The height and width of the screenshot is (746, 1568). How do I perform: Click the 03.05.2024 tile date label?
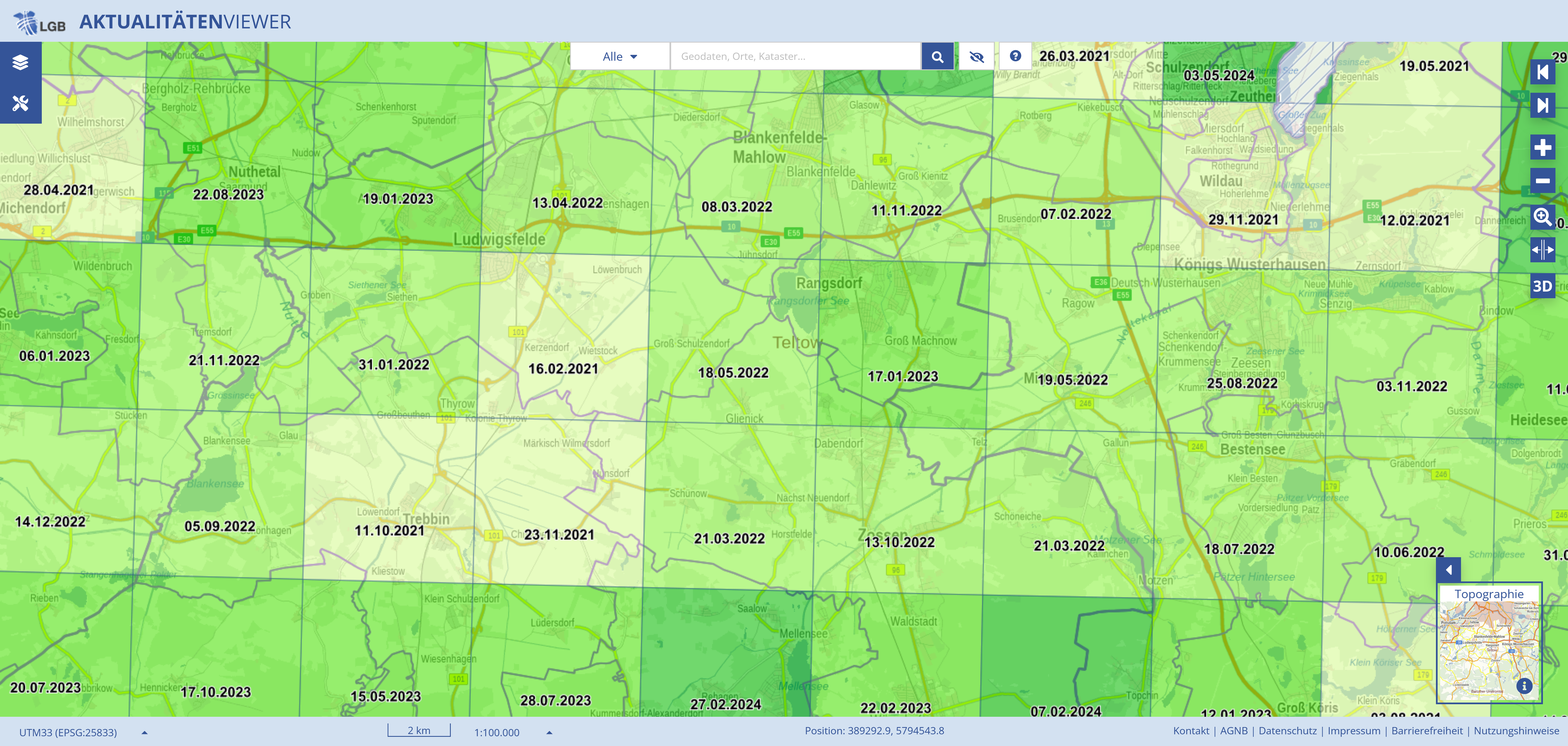[1219, 75]
